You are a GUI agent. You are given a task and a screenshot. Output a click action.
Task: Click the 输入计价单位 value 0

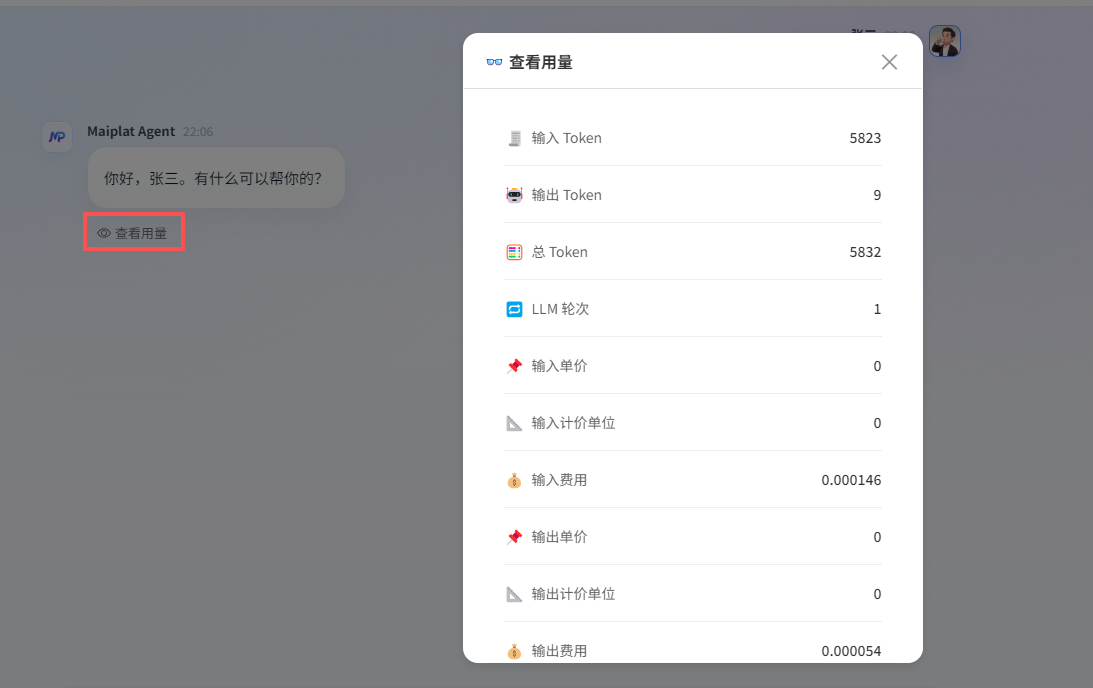(x=878, y=423)
